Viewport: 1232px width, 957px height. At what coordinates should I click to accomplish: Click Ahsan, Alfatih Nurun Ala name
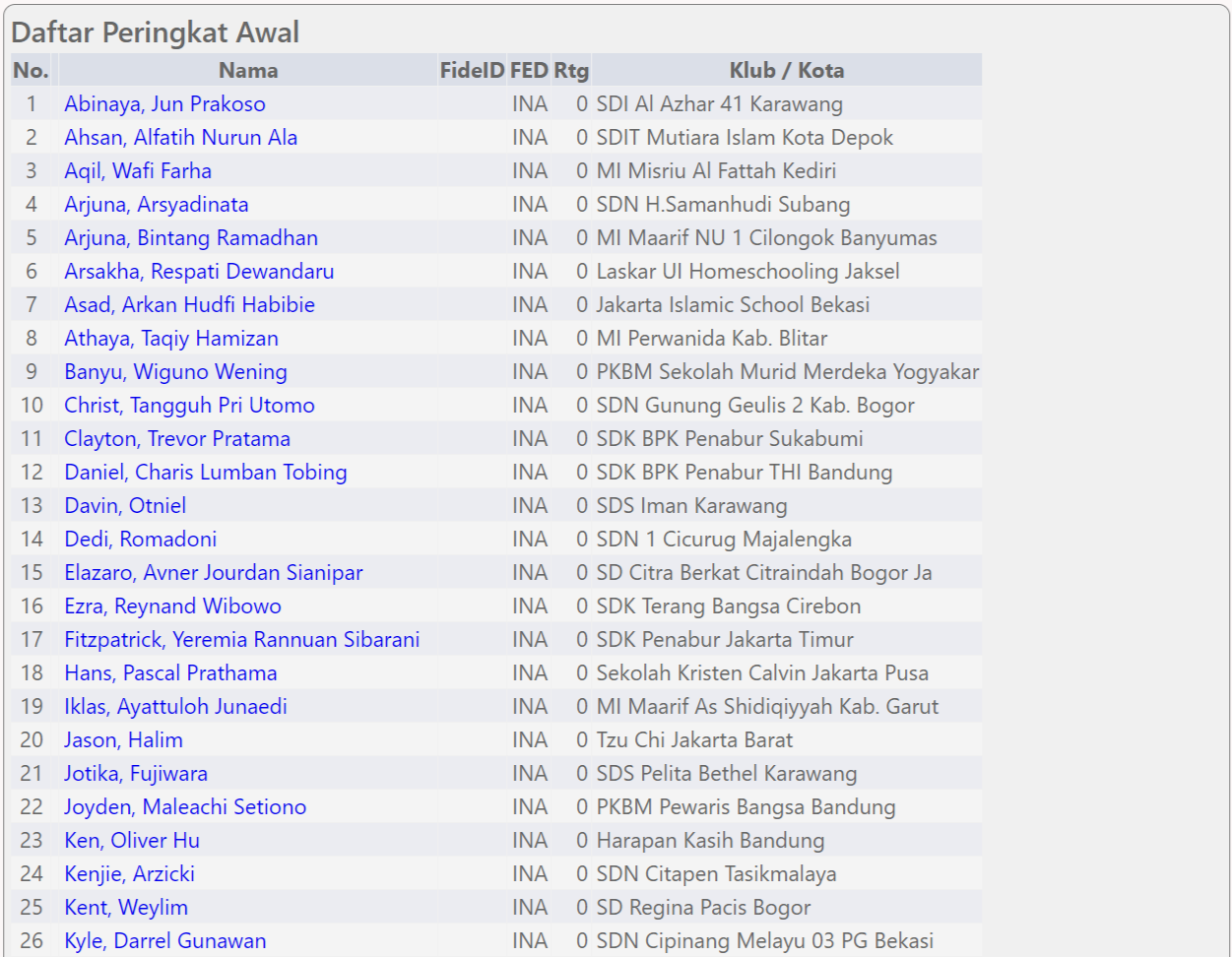[180, 138]
